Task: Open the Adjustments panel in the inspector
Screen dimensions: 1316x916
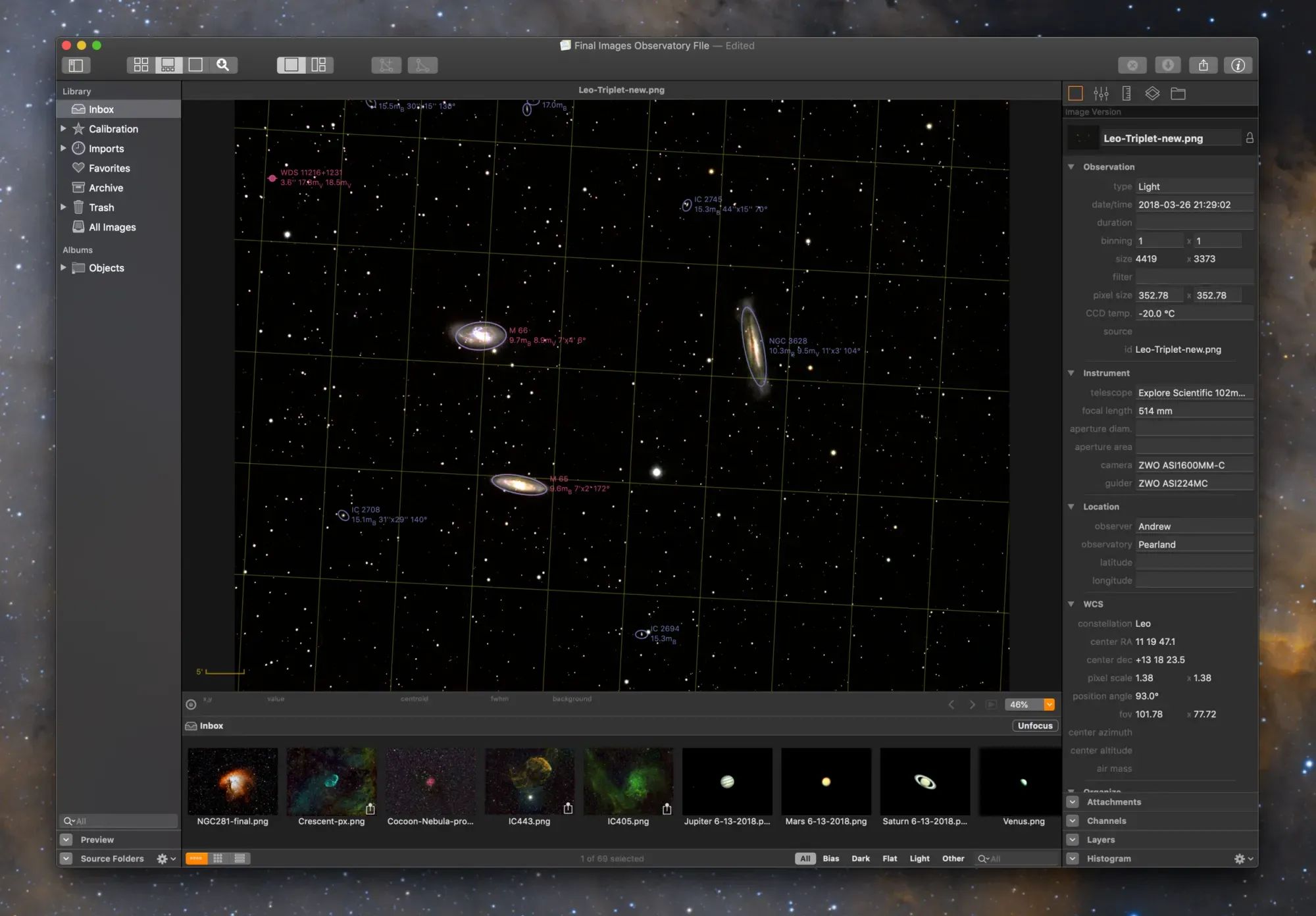Action: coord(1101,93)
